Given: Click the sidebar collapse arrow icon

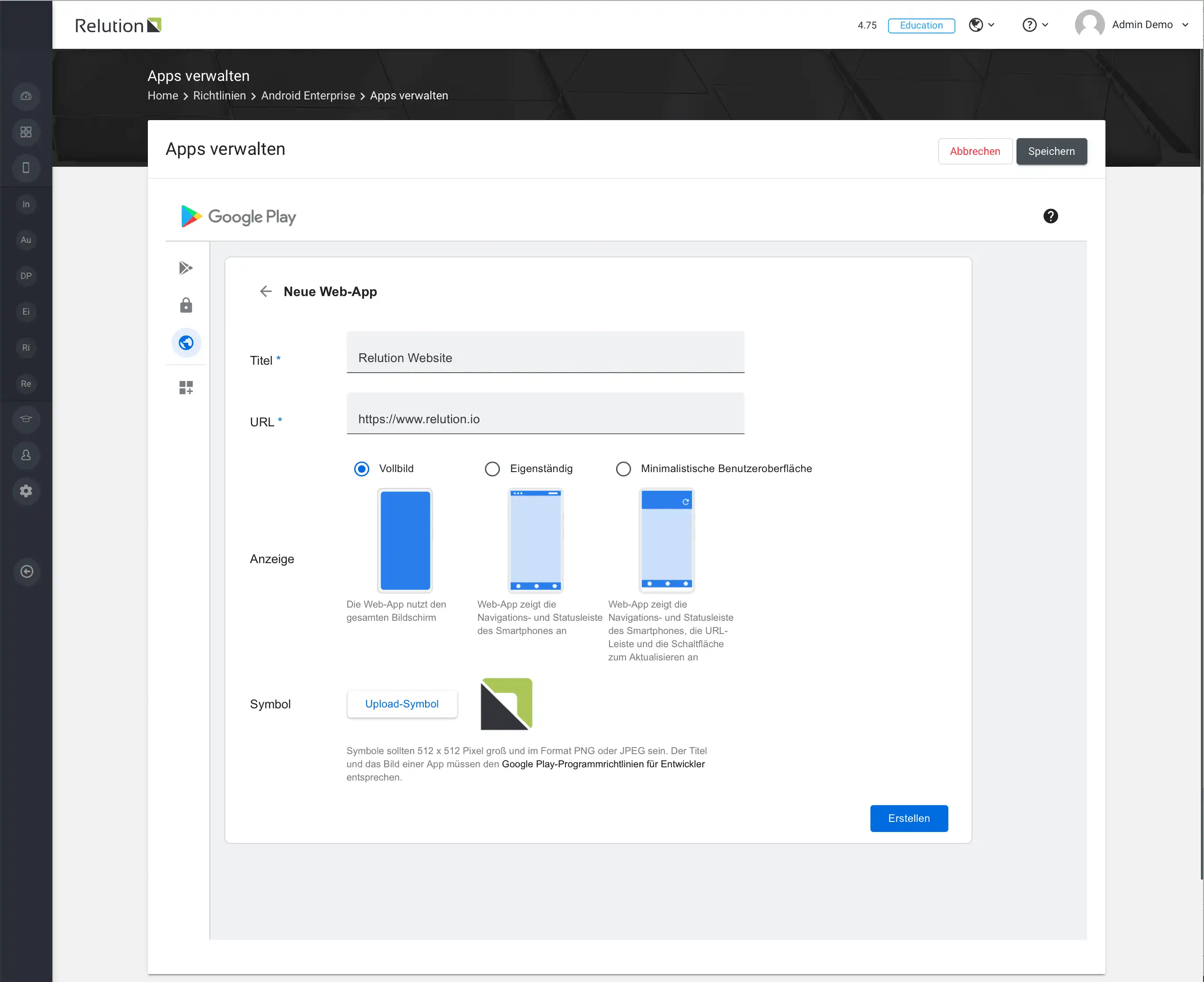Looking at the screenshot, I should coord(26,572).
